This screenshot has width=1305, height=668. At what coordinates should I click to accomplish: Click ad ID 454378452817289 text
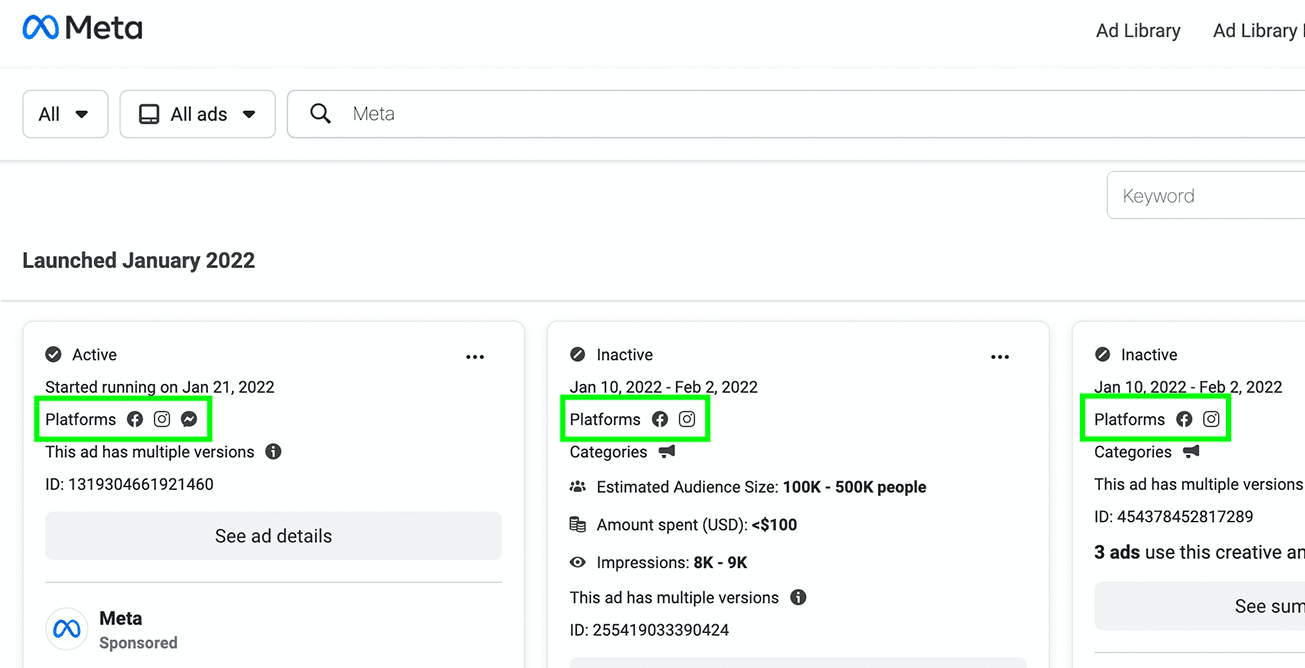click(x=1174, y=517)
